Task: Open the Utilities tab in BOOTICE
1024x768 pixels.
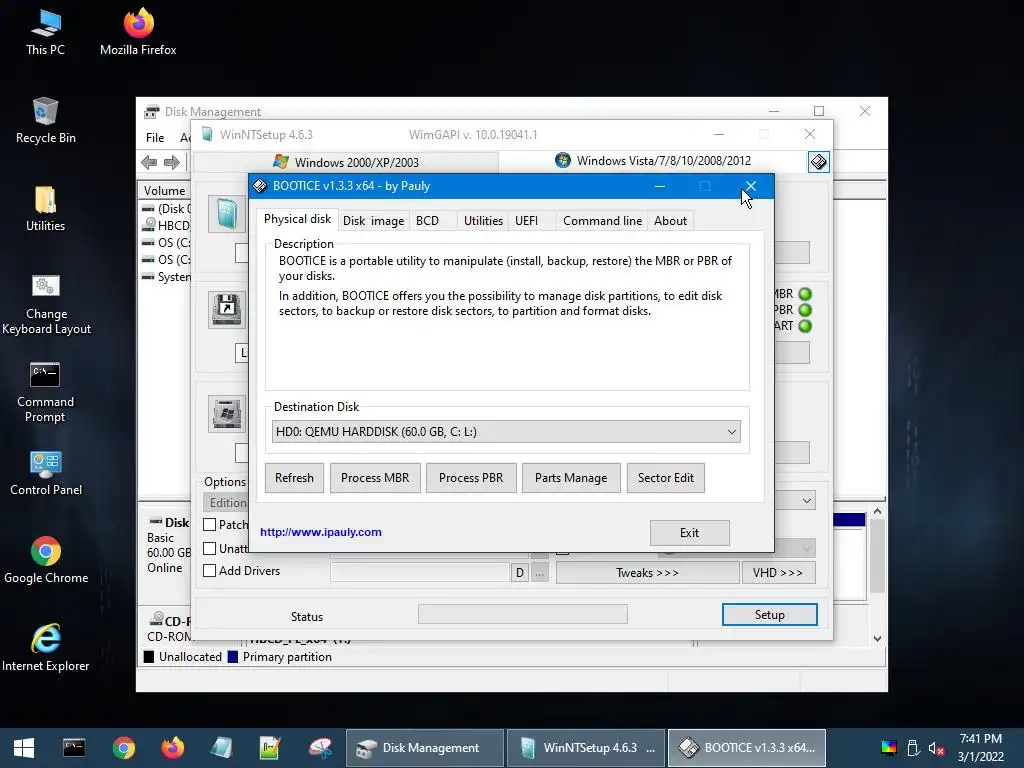Action: click(483, 221)
